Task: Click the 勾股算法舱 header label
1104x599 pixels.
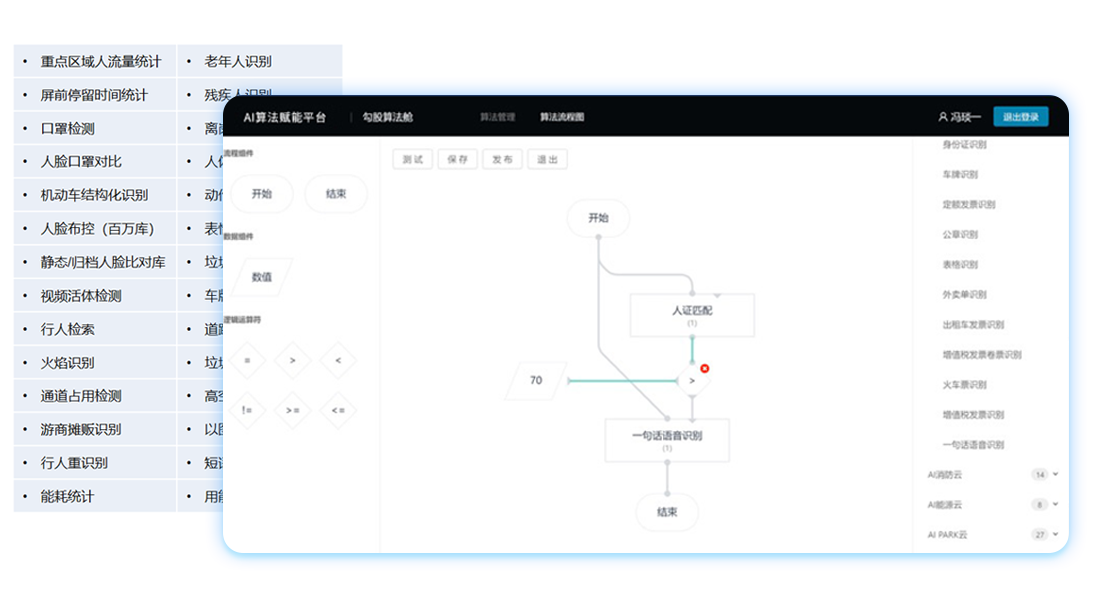Action: coord(388,117)
